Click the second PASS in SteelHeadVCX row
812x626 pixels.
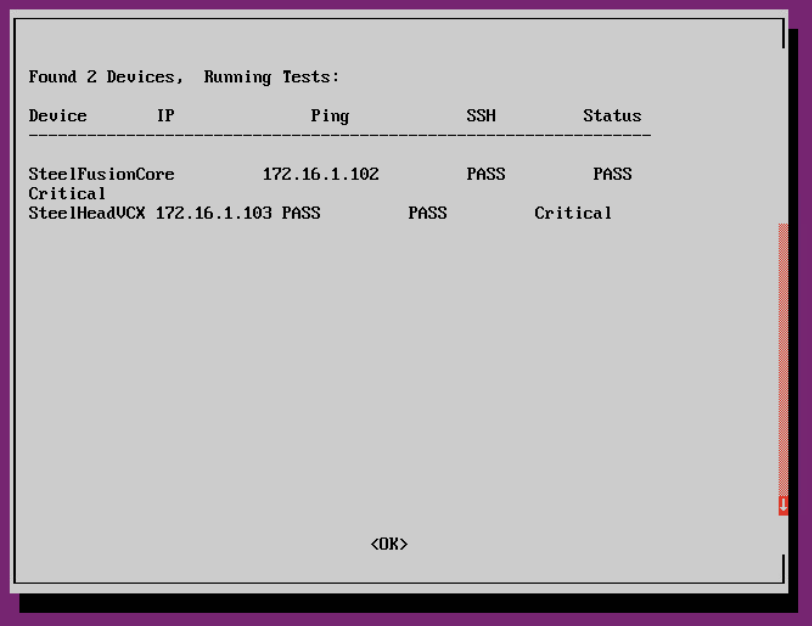tap(427, 213)
